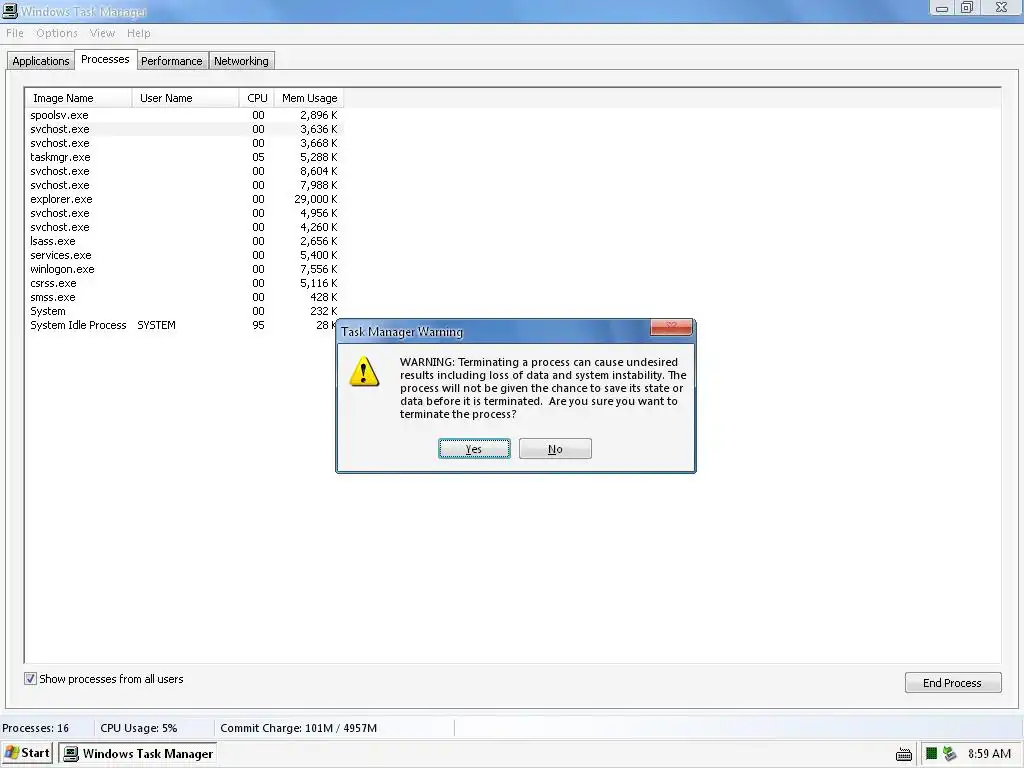Screen dimensions: 1024x768
Task: Open the Start menu
Action: pyautogui.click(x=27, y=753)
